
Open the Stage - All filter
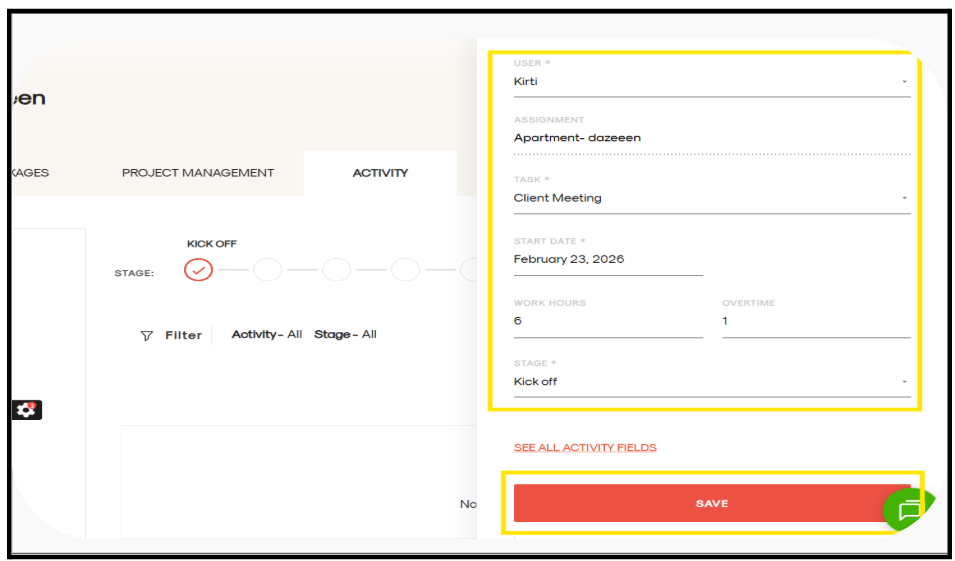[x=345, y=334]
